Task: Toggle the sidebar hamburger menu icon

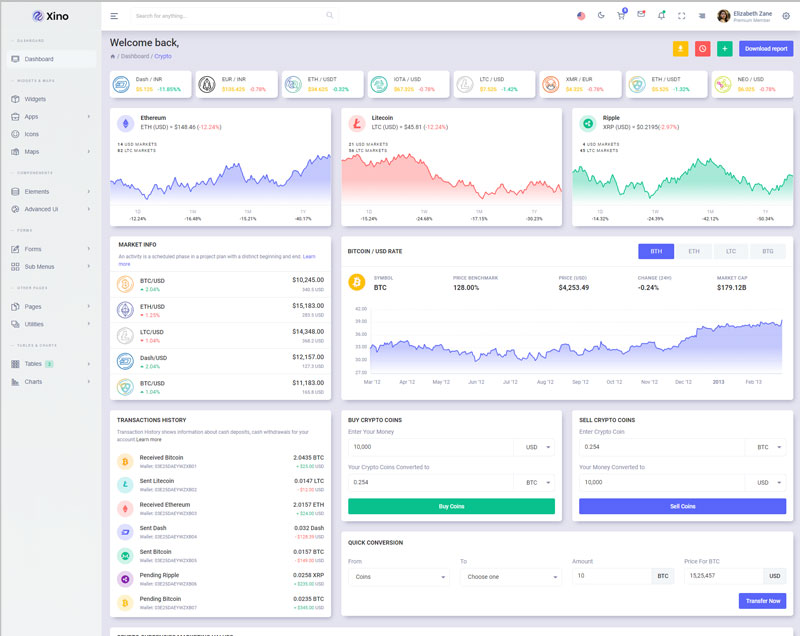Action: pos(114,16)
